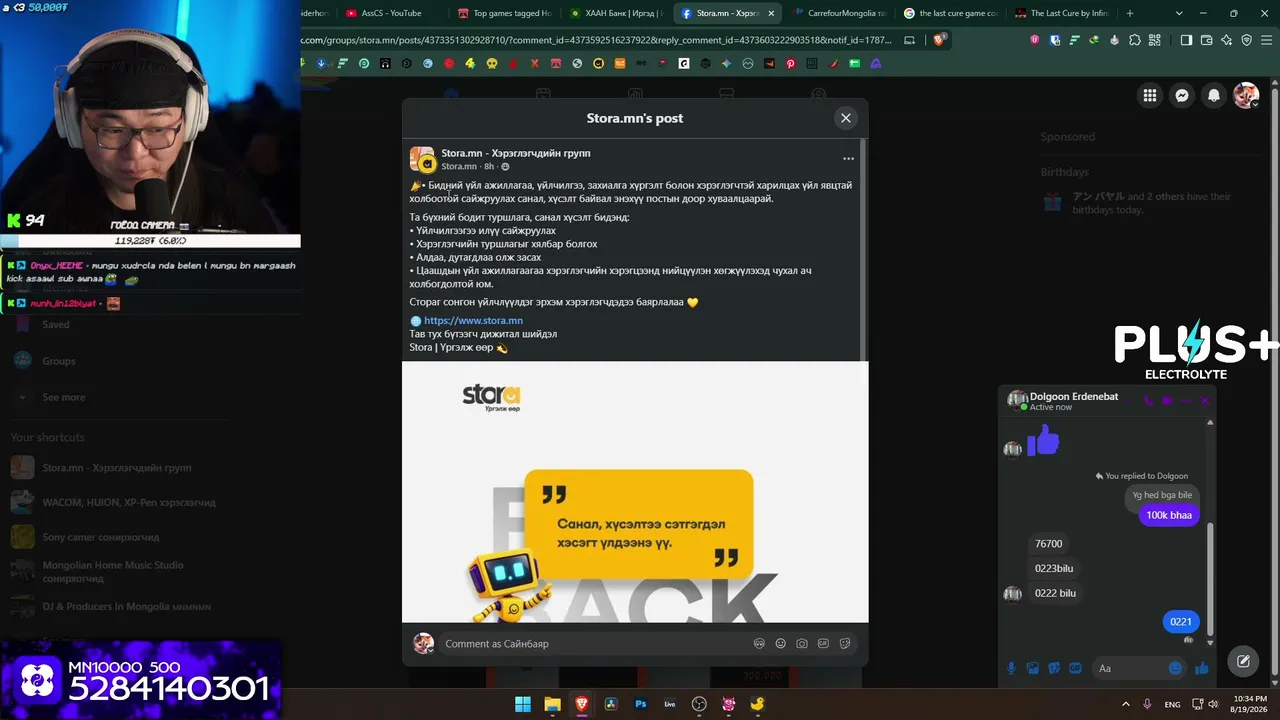Choose a GIF in the chat

coord(1076,668)
